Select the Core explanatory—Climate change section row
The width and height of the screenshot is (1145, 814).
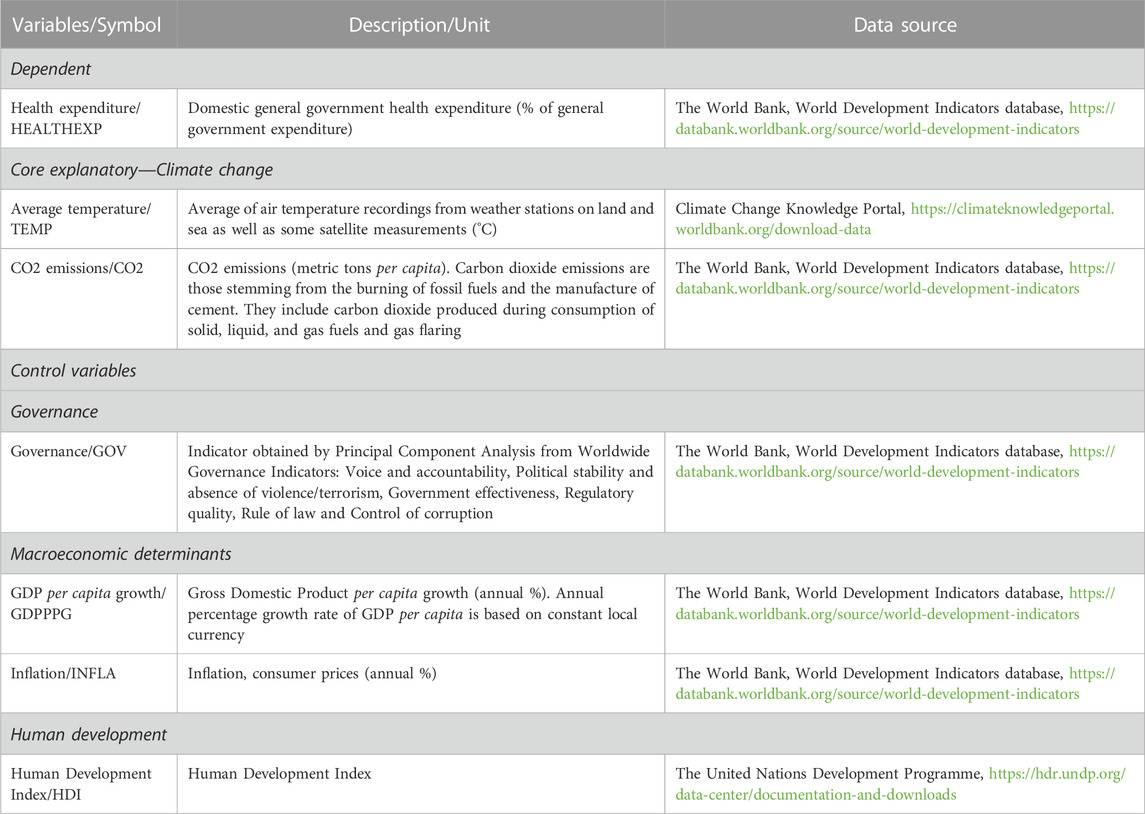tap(572, 169)
